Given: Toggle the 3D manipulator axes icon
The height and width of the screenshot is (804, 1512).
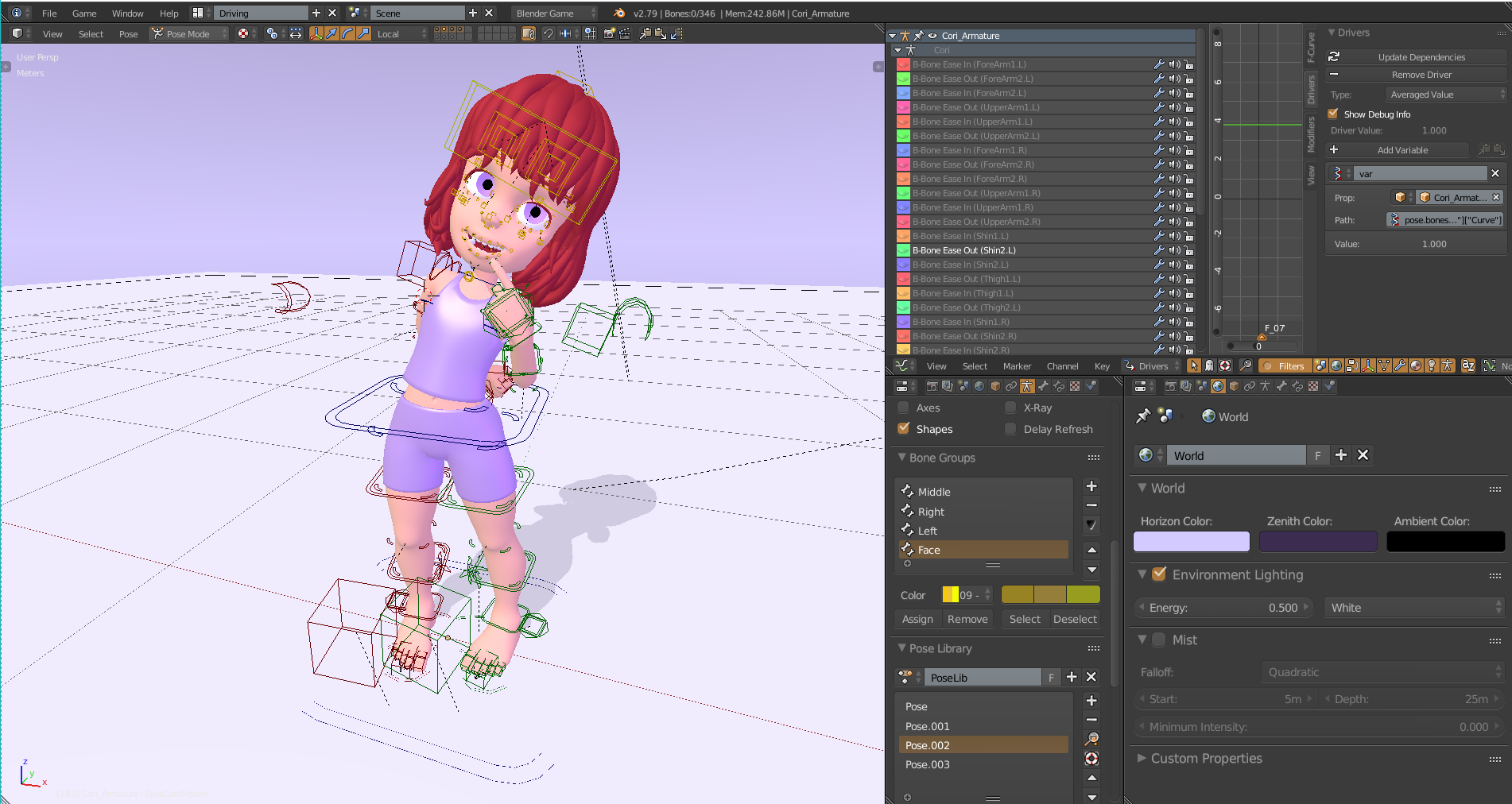Looking at the screenshot, I should click(x=316, y=33).
